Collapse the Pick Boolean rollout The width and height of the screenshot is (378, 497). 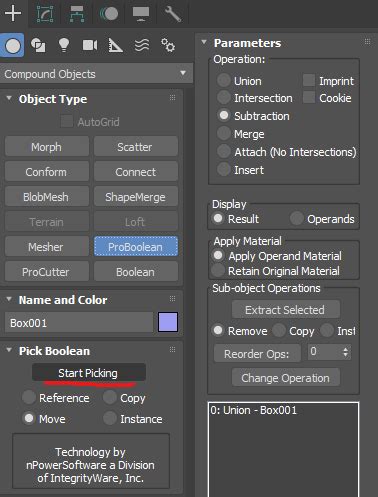(9, 350)
